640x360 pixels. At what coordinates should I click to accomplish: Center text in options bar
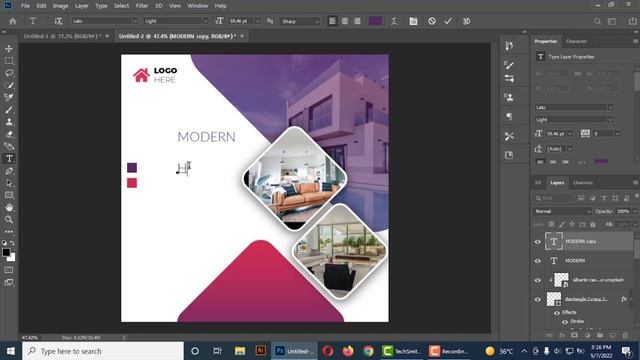[x=345, y=21]
